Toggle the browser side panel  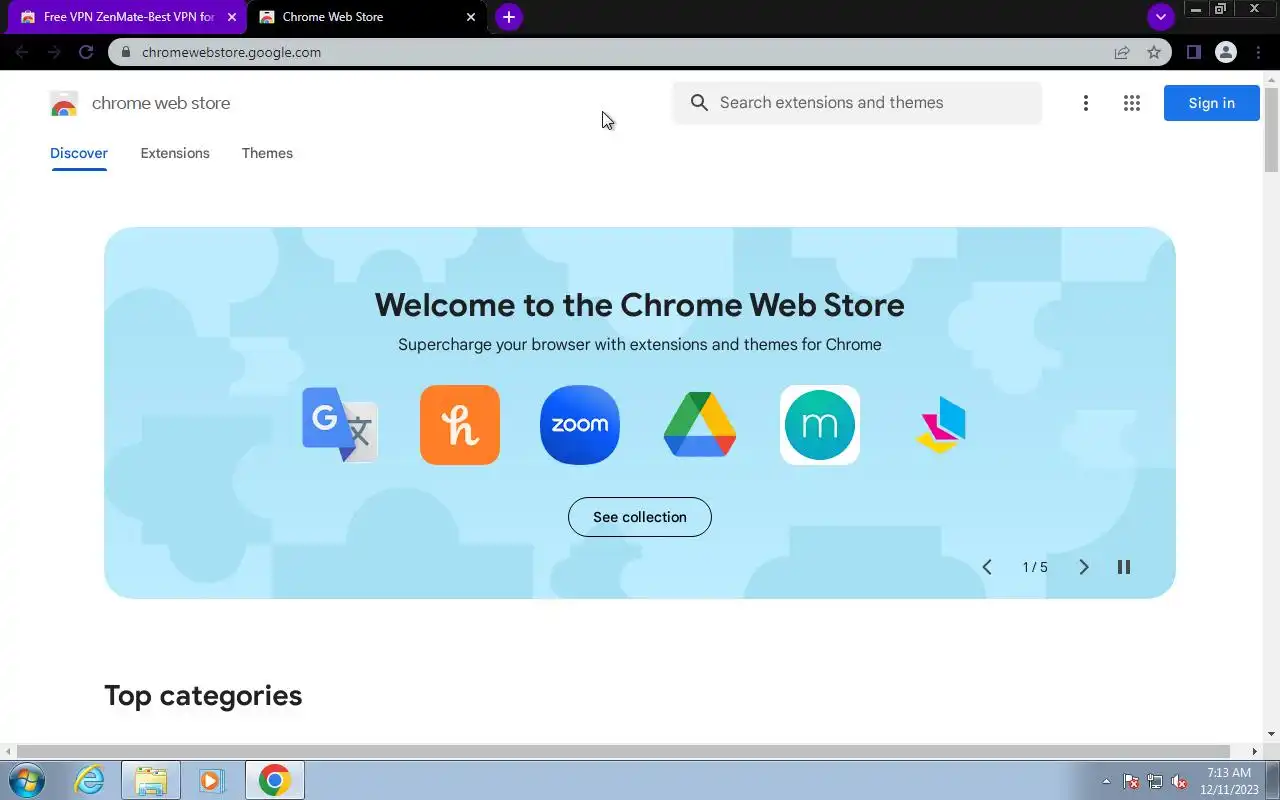point(1194,52)
